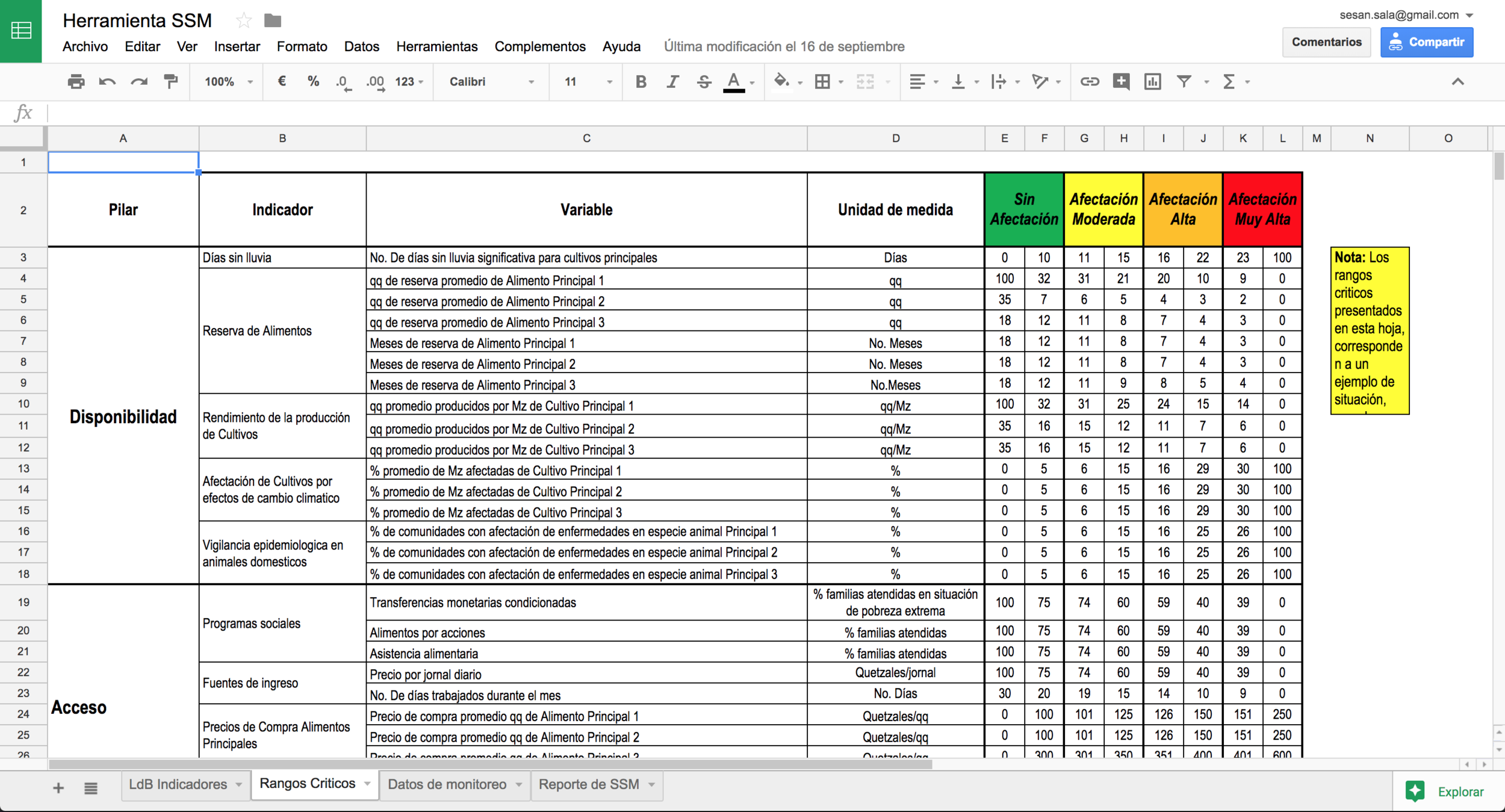Open the Ayuda menu

pyautogui.click(x=621, y=46)
